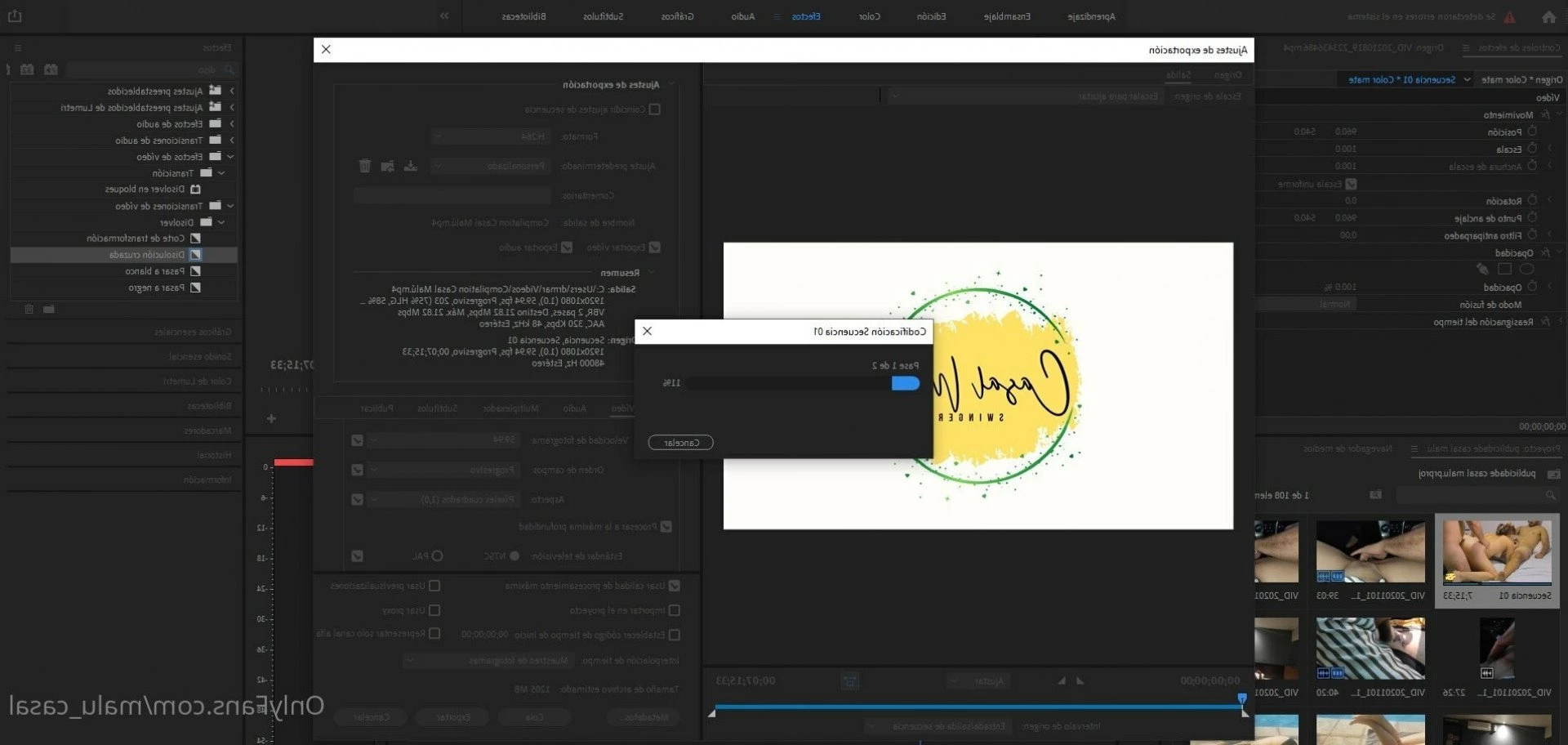Image resolution: width=1568 pixels, height=745 pixels.
Task: Show more workspaces with the double-chevron icon
Action: pos(444,16)
